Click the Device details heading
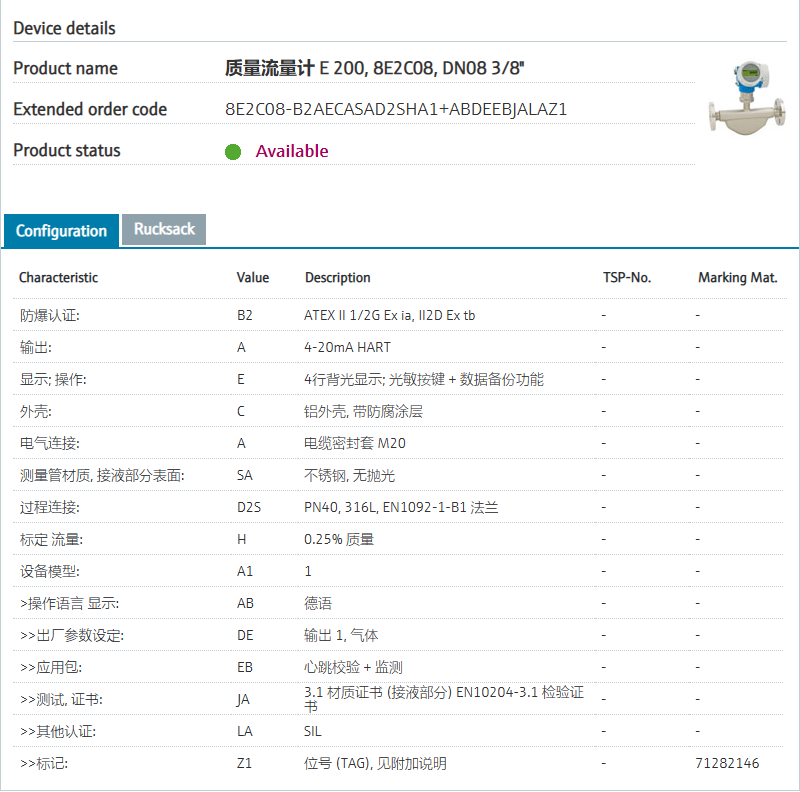Viewport: 800px width, 792px height. [64, 28]
